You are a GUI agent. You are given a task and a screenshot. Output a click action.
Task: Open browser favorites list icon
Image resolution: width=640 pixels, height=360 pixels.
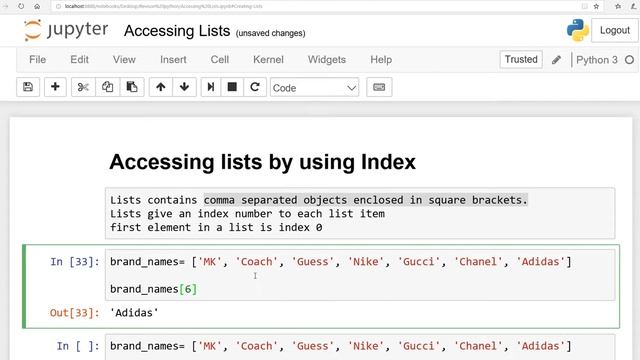pos(618,6)
